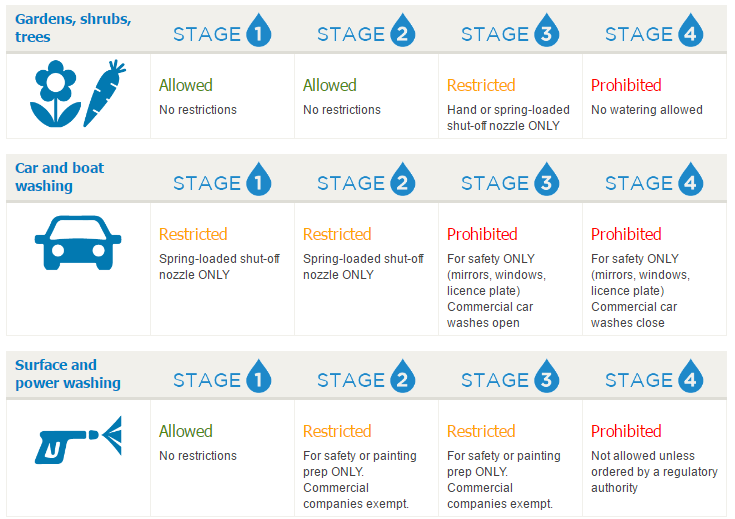Select the "Gardens, shrubs, trees" heading
The image size is (735, 519).
click(73, 28)
